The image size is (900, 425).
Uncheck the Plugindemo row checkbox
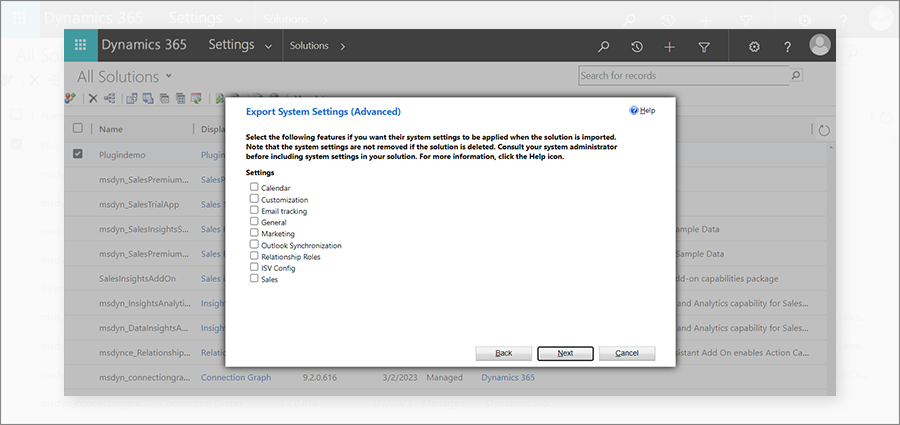click(77, 154)
